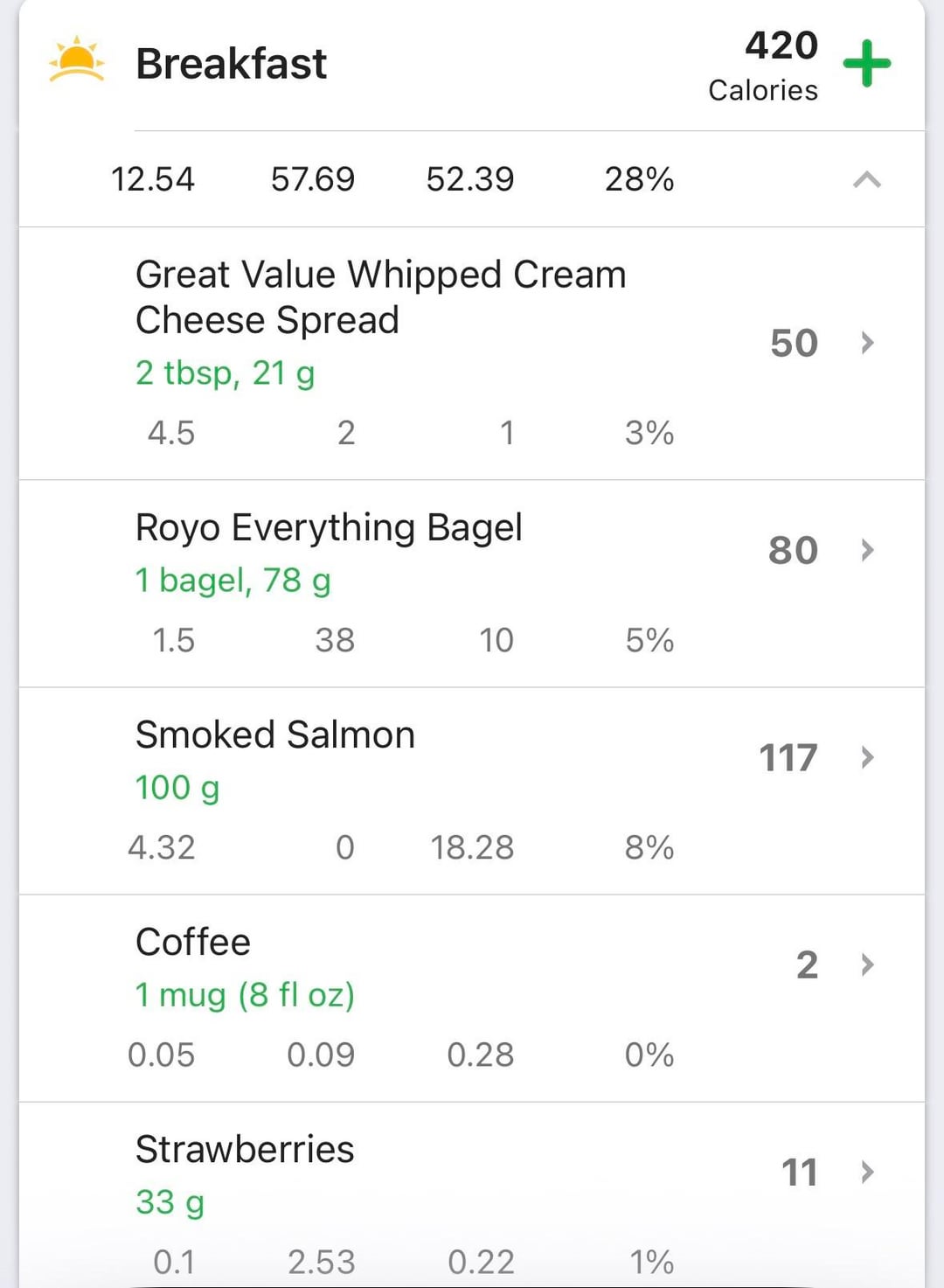
Task: Tap the Strawberries food name
Action: tap(245, 1150)
